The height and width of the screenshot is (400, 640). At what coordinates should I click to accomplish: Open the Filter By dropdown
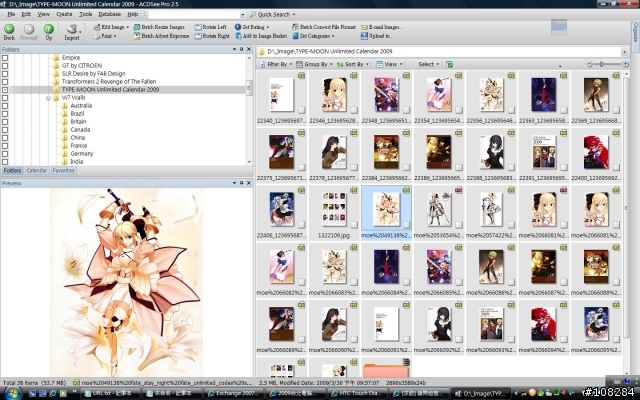[x=276, y=64]
